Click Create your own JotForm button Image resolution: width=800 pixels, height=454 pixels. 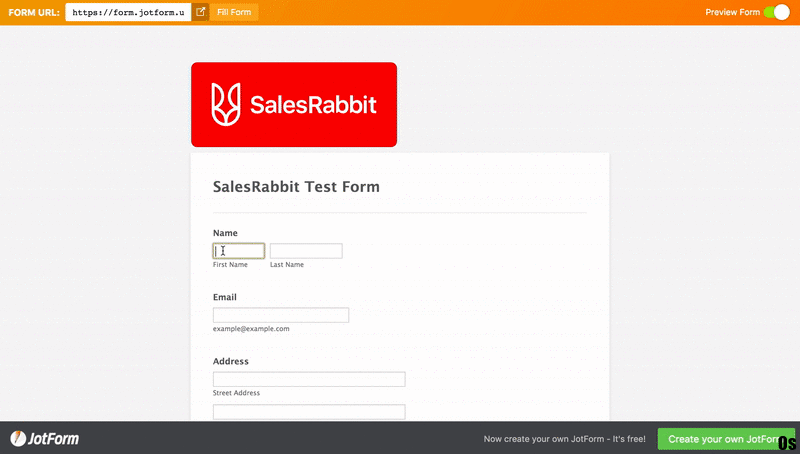(x=726, y=439)
